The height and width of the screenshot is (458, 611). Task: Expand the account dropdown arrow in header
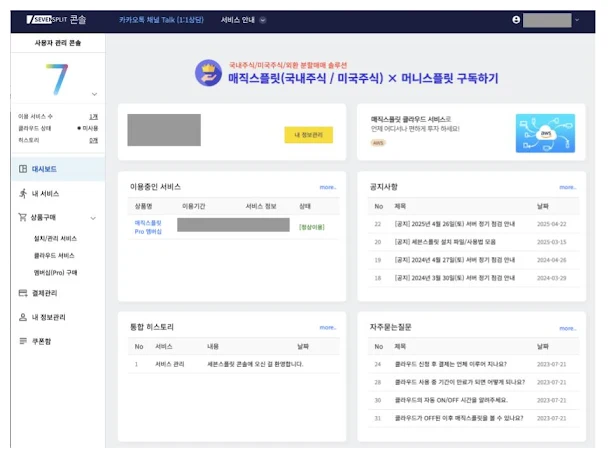point(577,20)
